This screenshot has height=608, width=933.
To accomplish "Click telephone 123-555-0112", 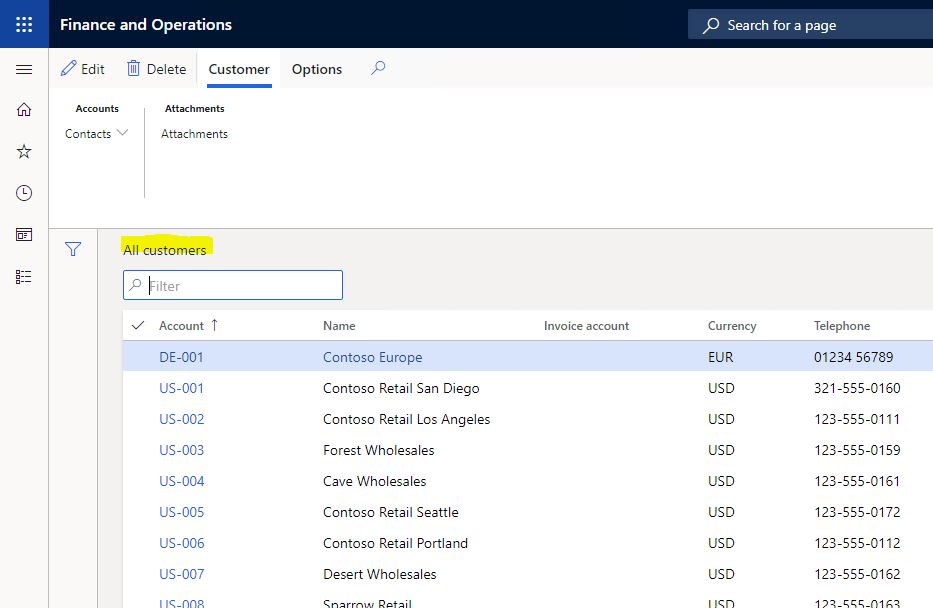I will click(857, 543).
